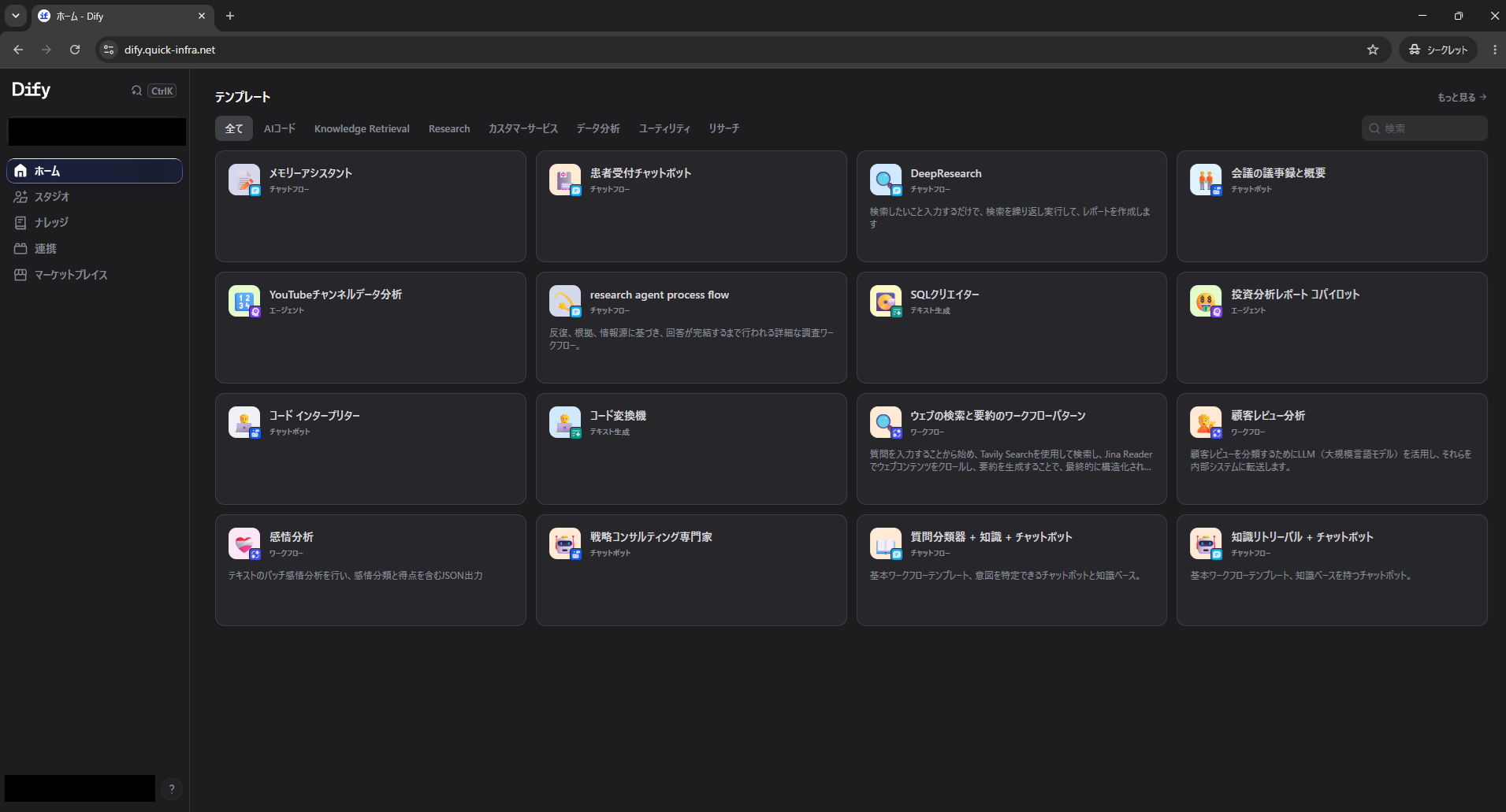The height and width of the screenshot is (812, 1506).
Task: Filter templates by Research
Action: tap(449, 128)
